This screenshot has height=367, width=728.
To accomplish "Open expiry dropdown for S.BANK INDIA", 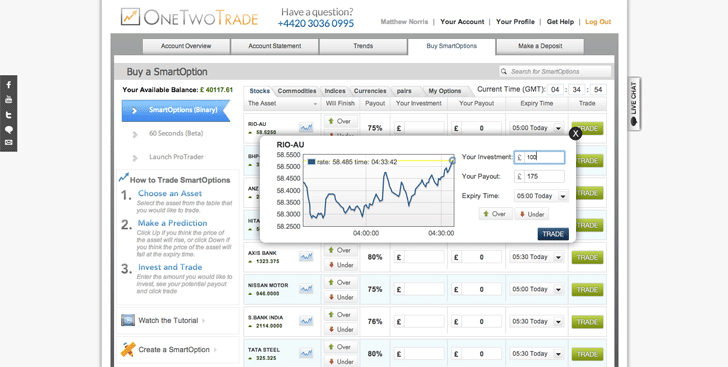I will point(536,321).
